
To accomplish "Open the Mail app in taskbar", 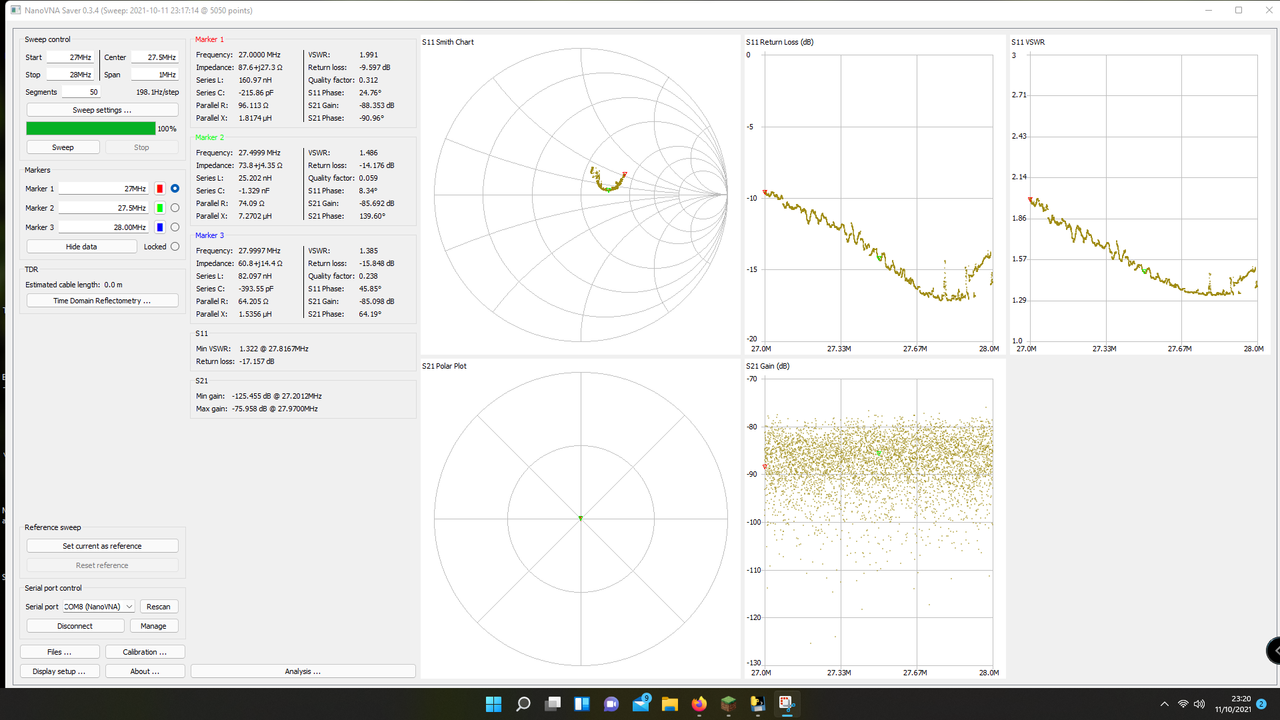I will click(x=641, y=704).
